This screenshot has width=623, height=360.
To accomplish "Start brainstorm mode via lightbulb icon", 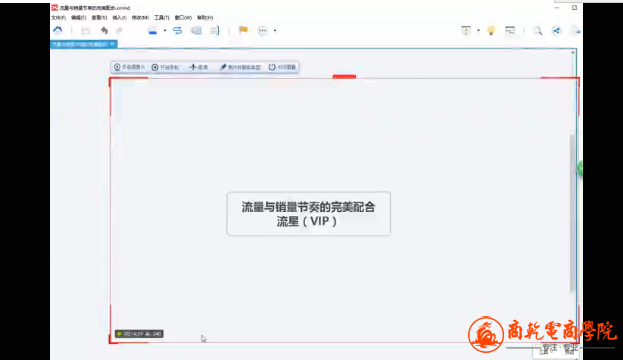I will point(491,31).
